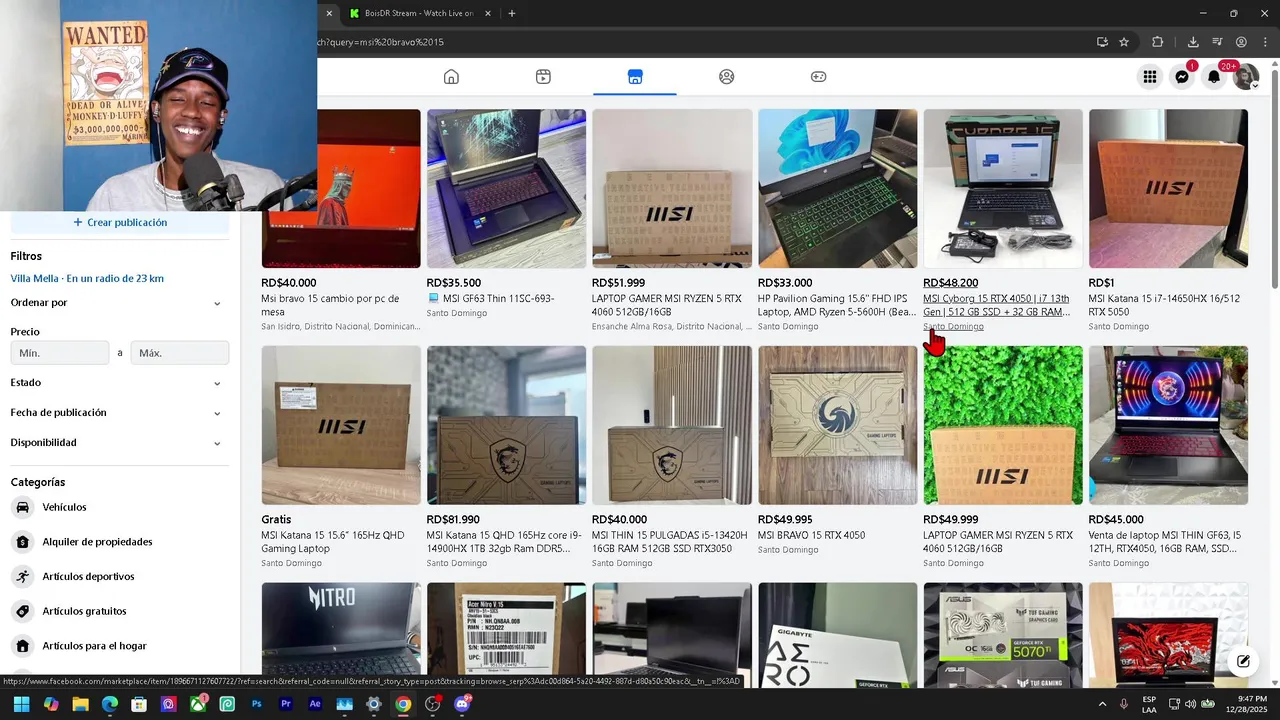Close the BoisDR Stream tab

(488, 13)
